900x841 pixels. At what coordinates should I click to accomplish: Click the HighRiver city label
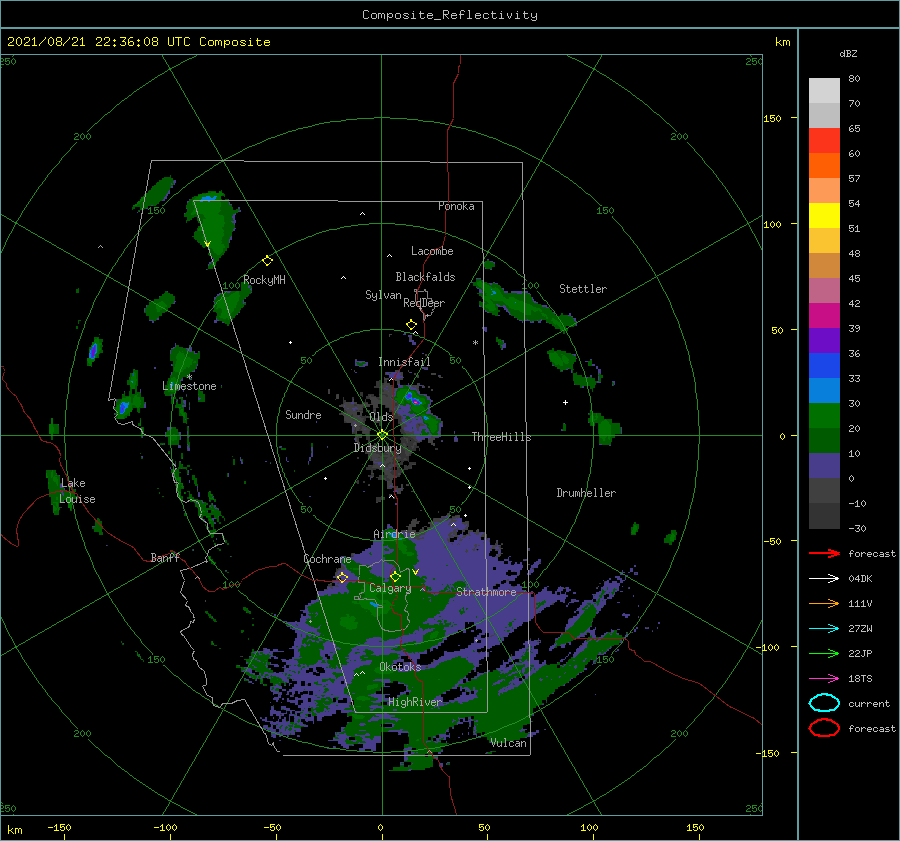(415, 702)
